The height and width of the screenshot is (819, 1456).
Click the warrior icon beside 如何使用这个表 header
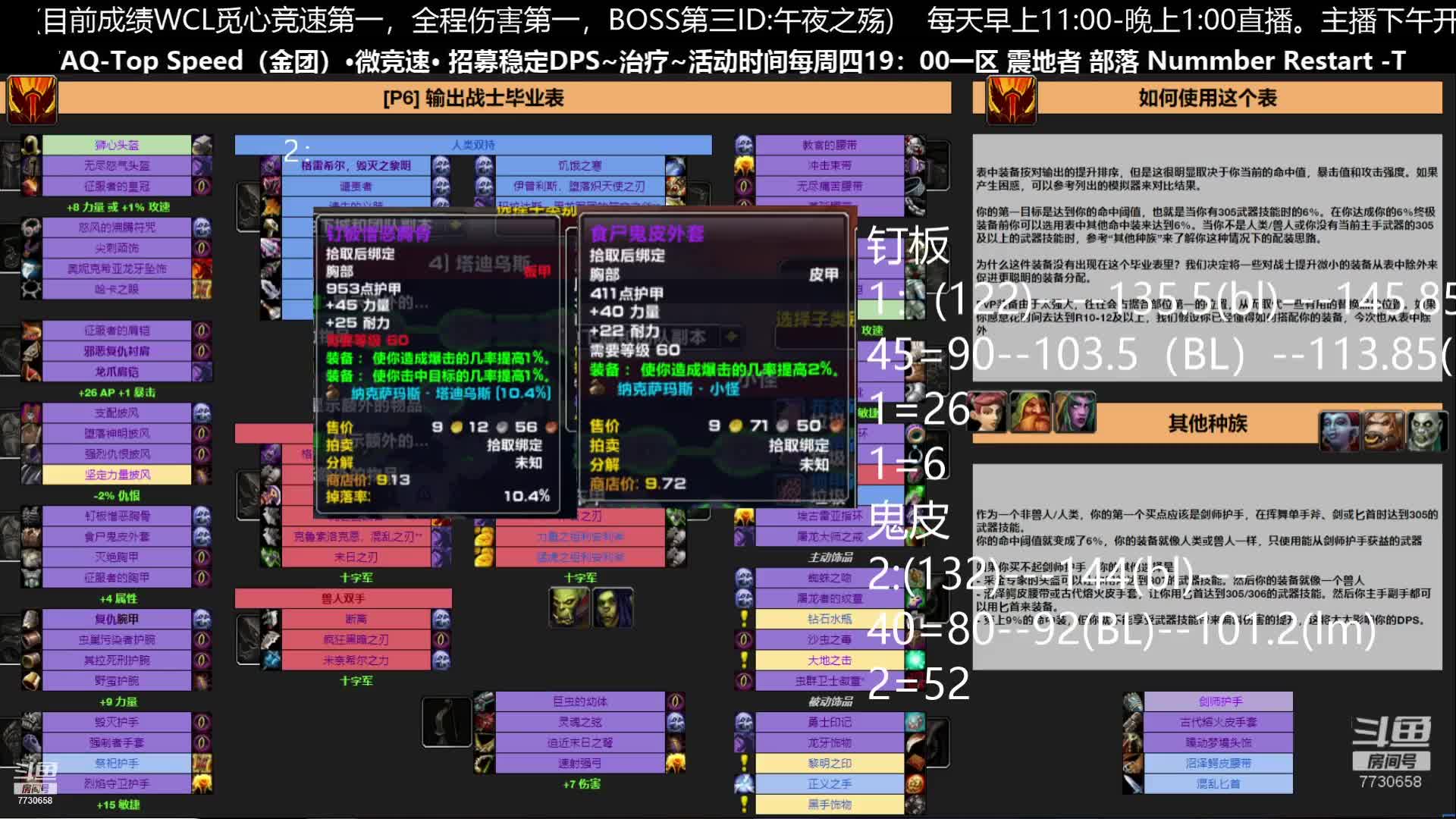tap(1011, 101)
